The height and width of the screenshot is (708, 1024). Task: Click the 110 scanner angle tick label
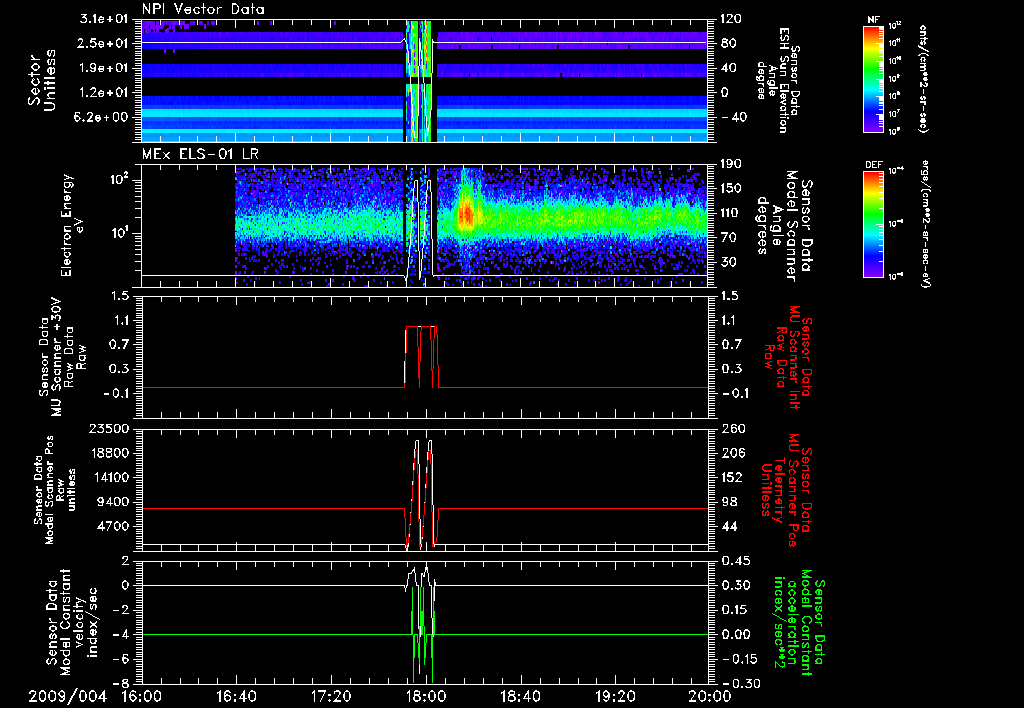click(730, 213)
